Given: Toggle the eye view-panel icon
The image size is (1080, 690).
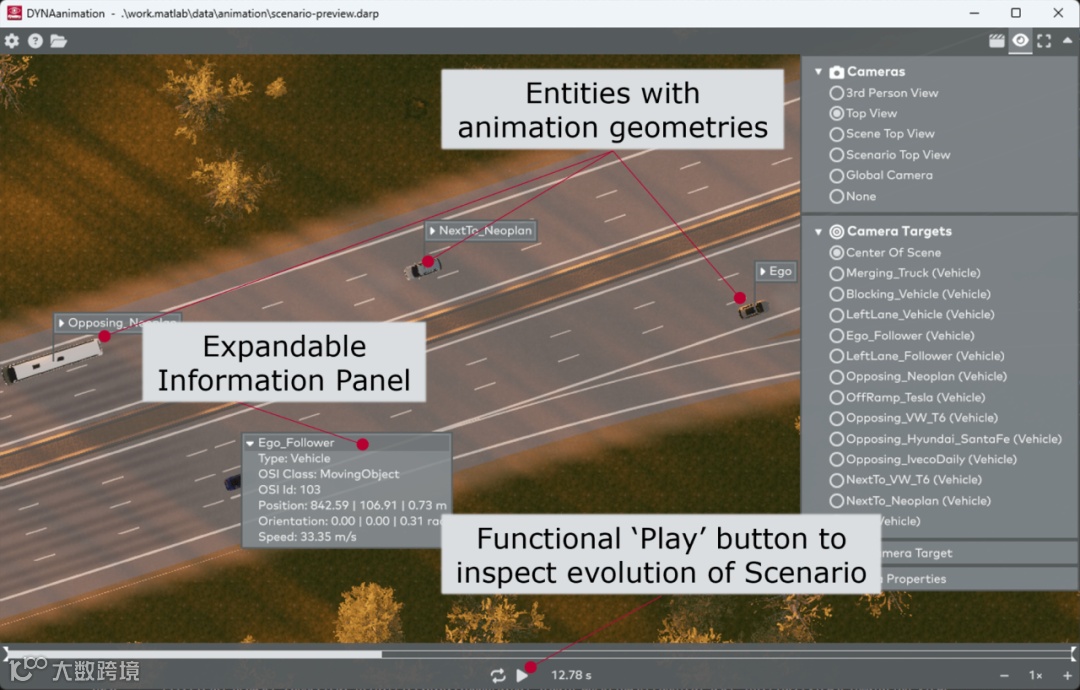Looking at the screenshot, I should (1020, 41).
